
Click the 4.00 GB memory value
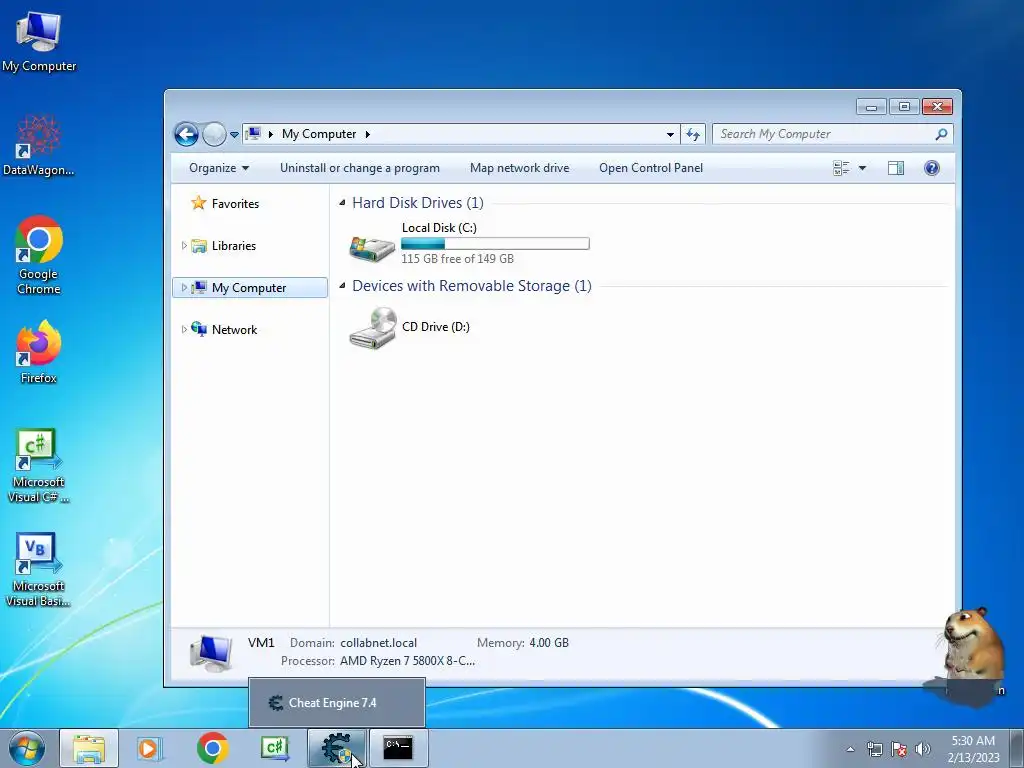549,643
